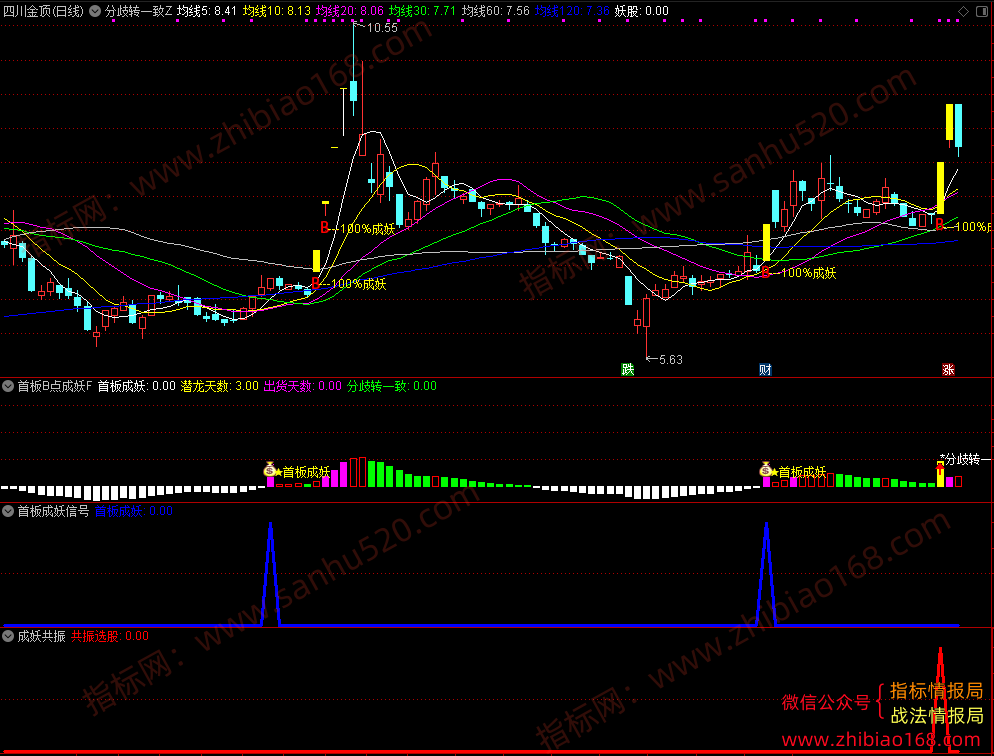Click the 均线60: 7.56 label
This screenshot has width=994, height=756.
click(495, 11)
